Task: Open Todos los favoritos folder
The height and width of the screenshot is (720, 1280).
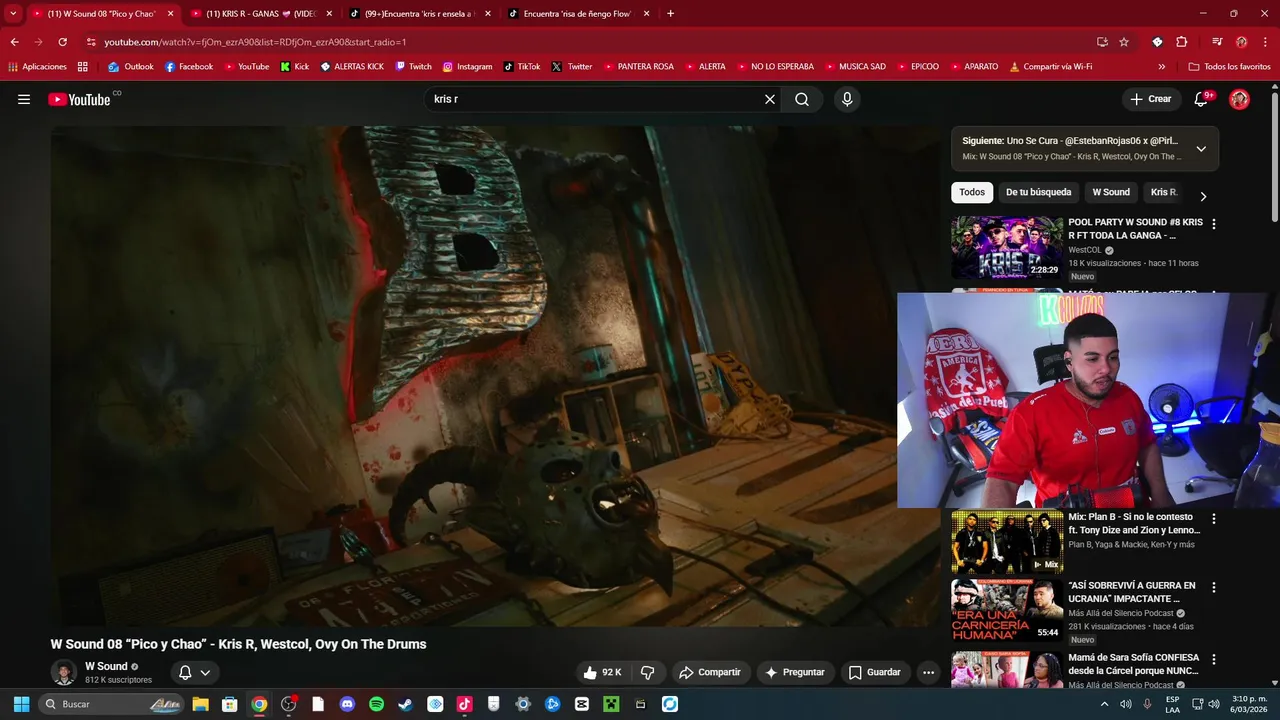Action: (x=1229, y=67)
